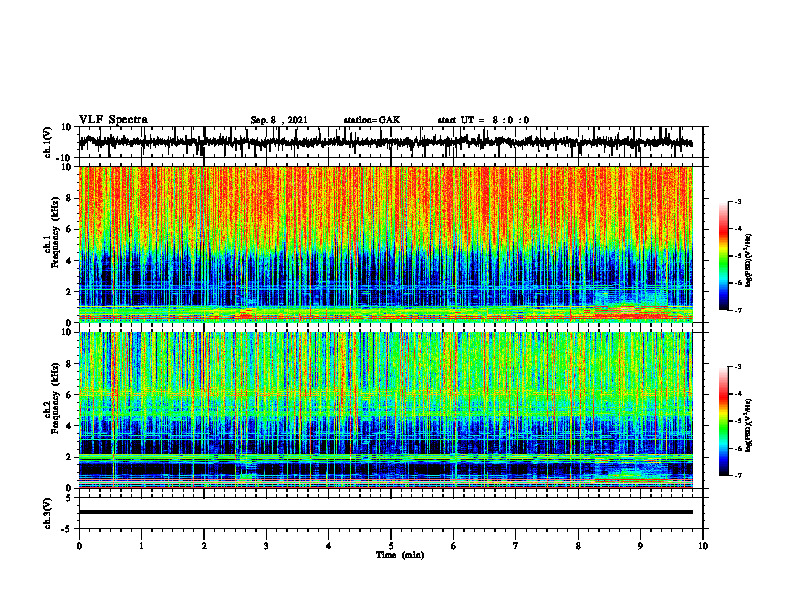Click the "-3" label on ch.1 color bar
792x612 pixels.
tap(738, 201)
